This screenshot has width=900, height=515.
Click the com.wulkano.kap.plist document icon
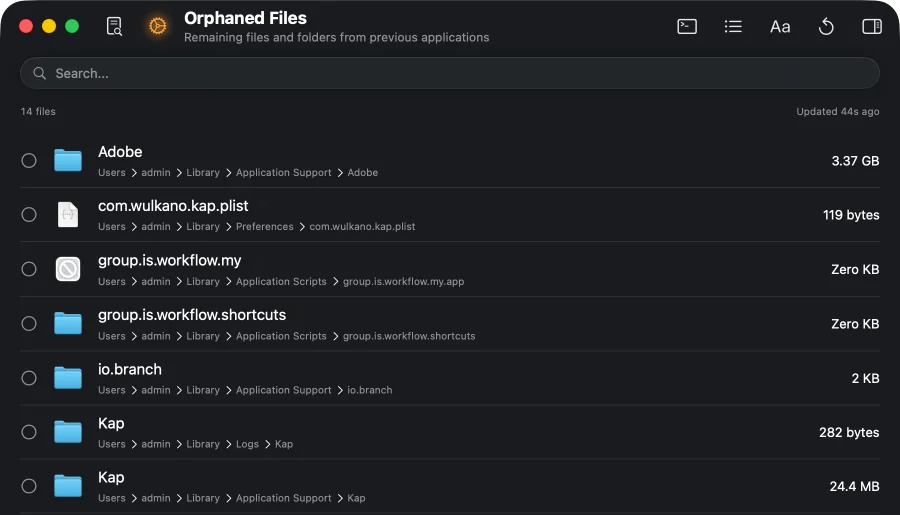[68, 215]
